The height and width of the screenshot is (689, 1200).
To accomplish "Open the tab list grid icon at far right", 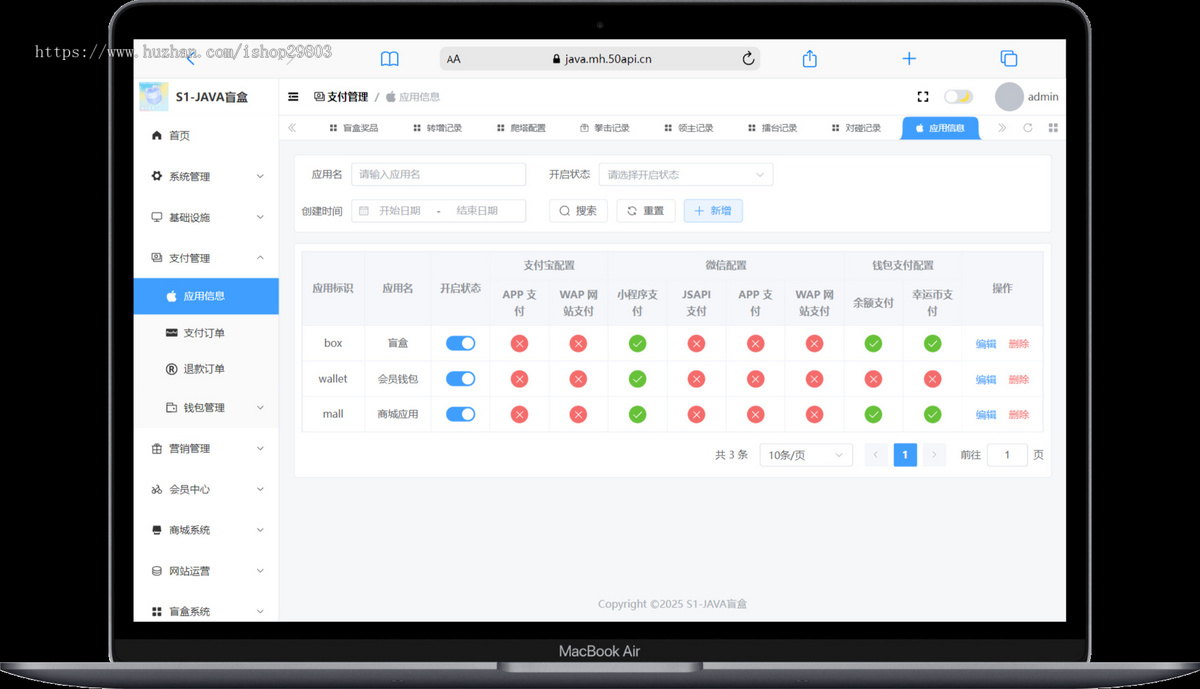I will [x=1051, y=128].
